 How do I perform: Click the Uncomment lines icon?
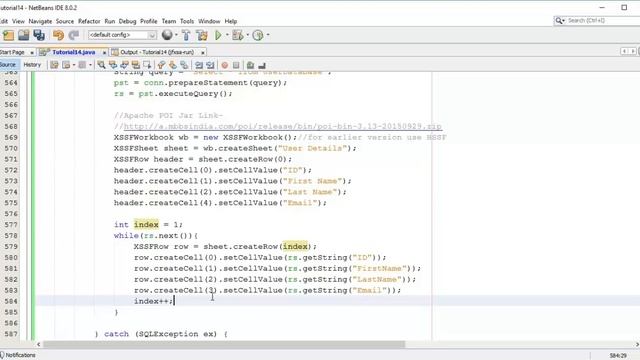point(262,65)
